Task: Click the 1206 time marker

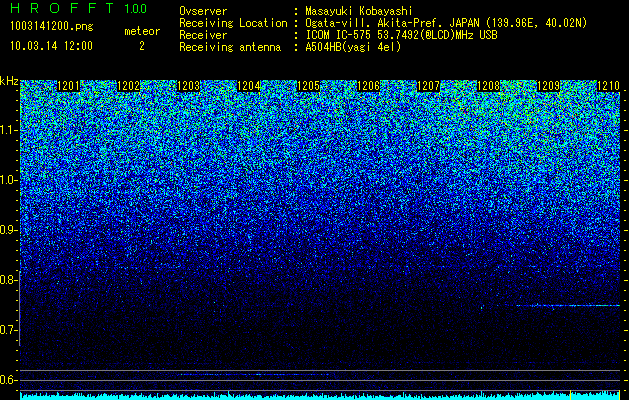Action: [x=368, y=86]
